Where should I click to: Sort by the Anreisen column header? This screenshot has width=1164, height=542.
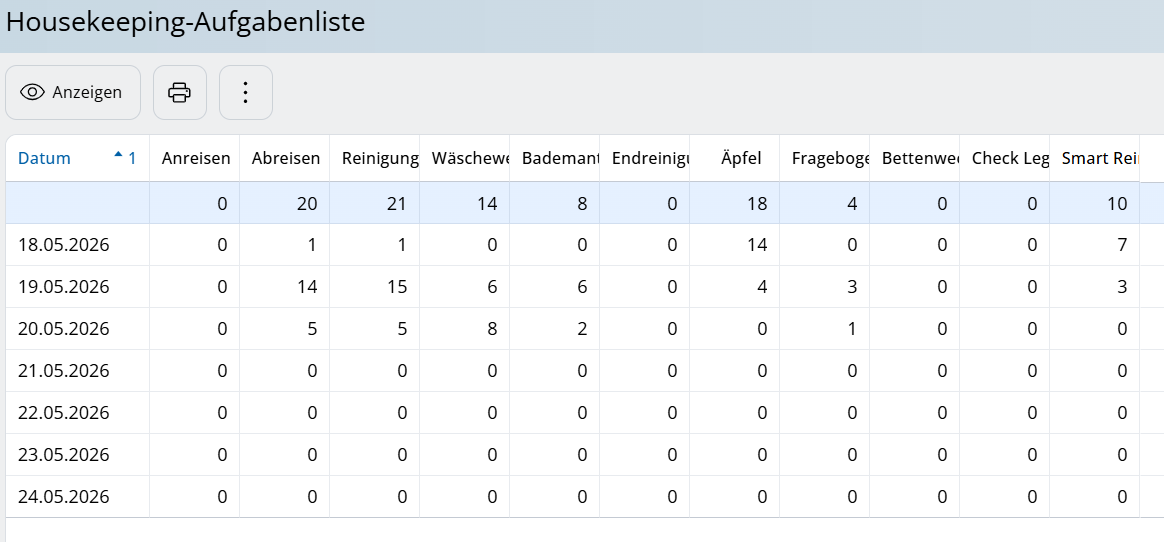click(196, 158)
